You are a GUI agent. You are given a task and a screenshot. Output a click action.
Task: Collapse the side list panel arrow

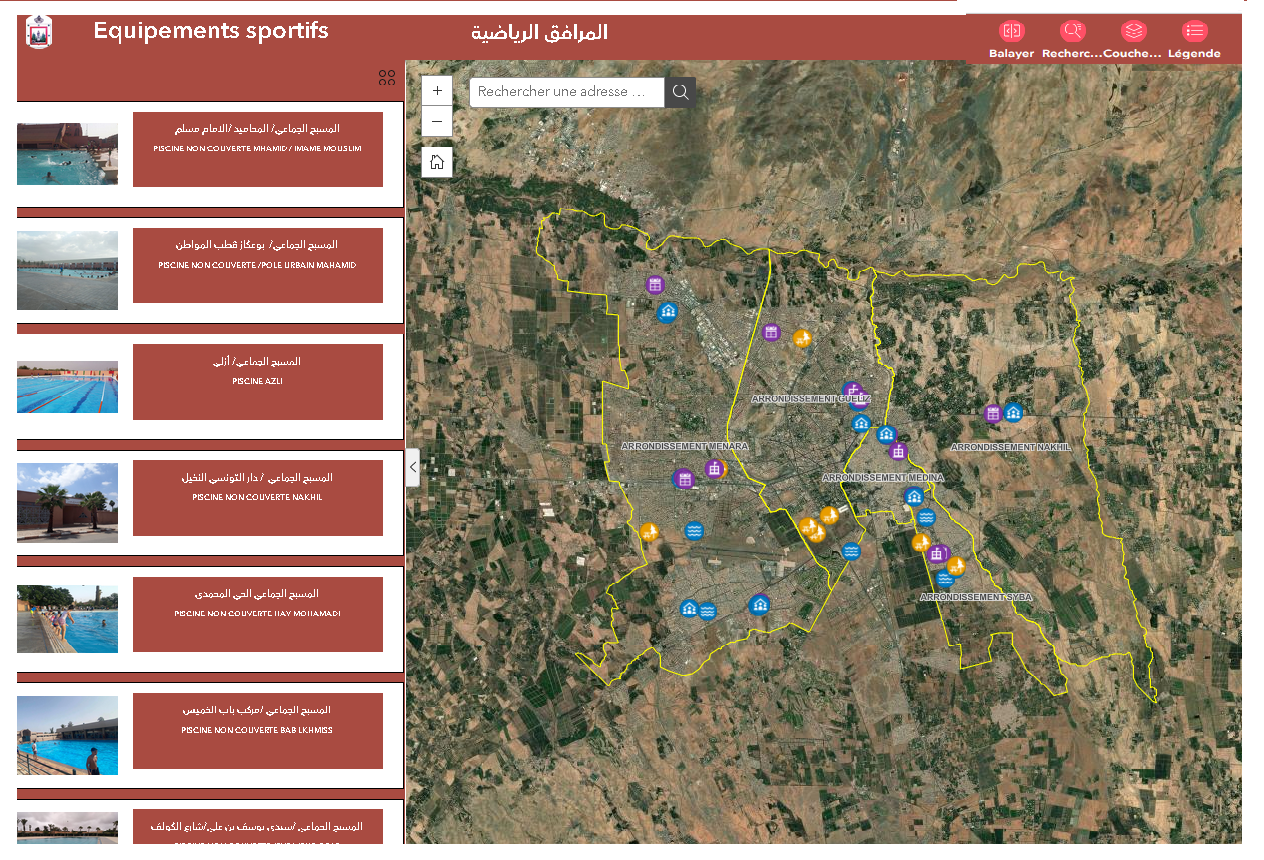413,467
